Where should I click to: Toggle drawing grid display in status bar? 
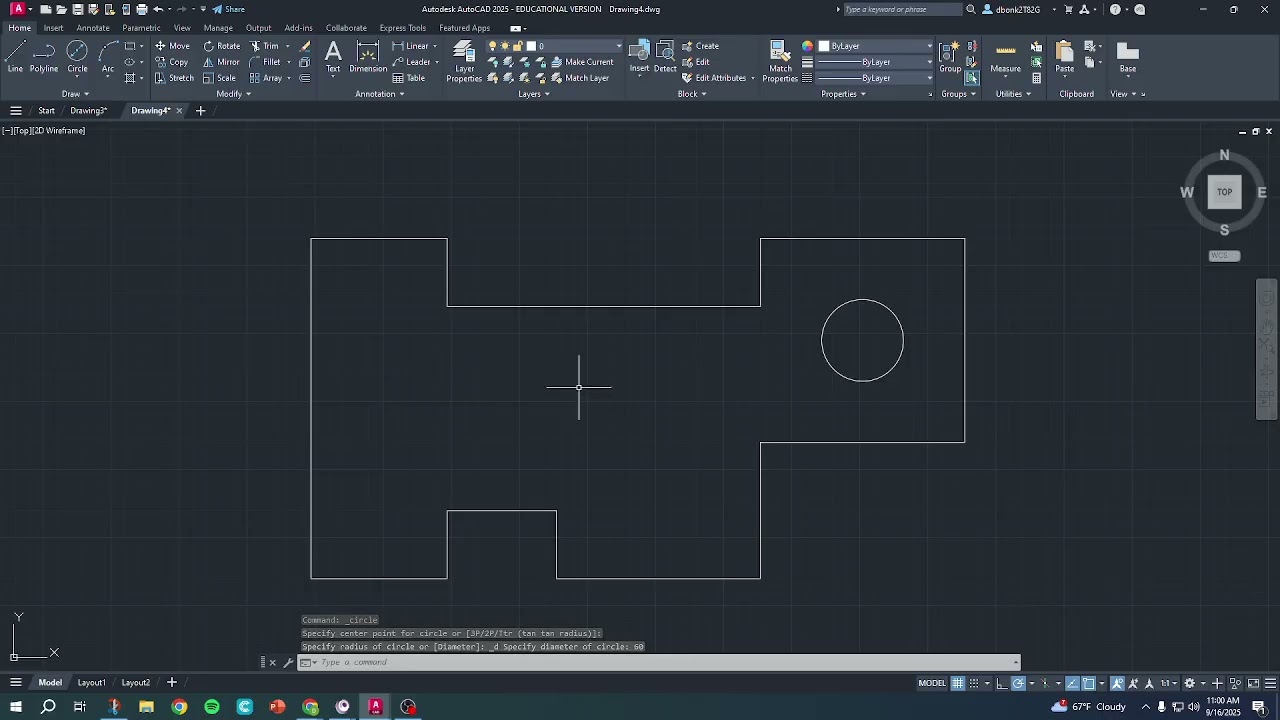958,683
